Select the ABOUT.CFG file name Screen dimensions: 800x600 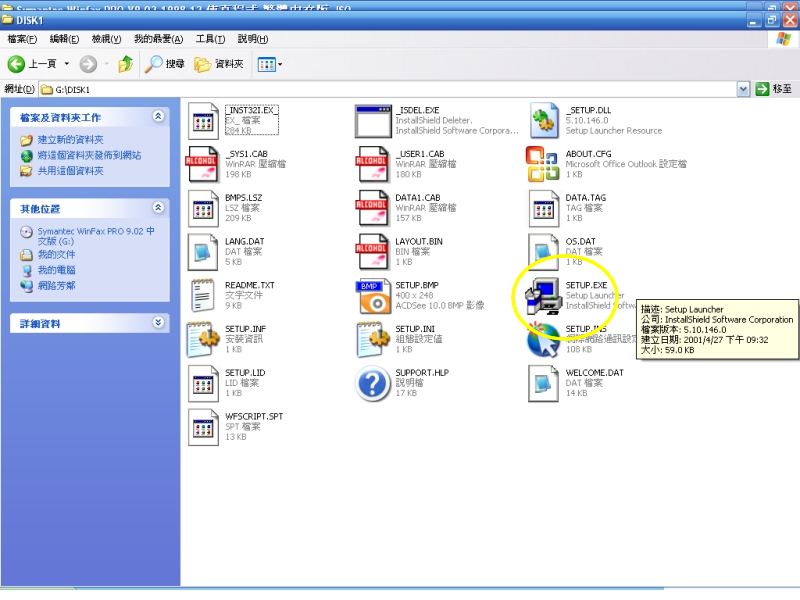[588, 154]
